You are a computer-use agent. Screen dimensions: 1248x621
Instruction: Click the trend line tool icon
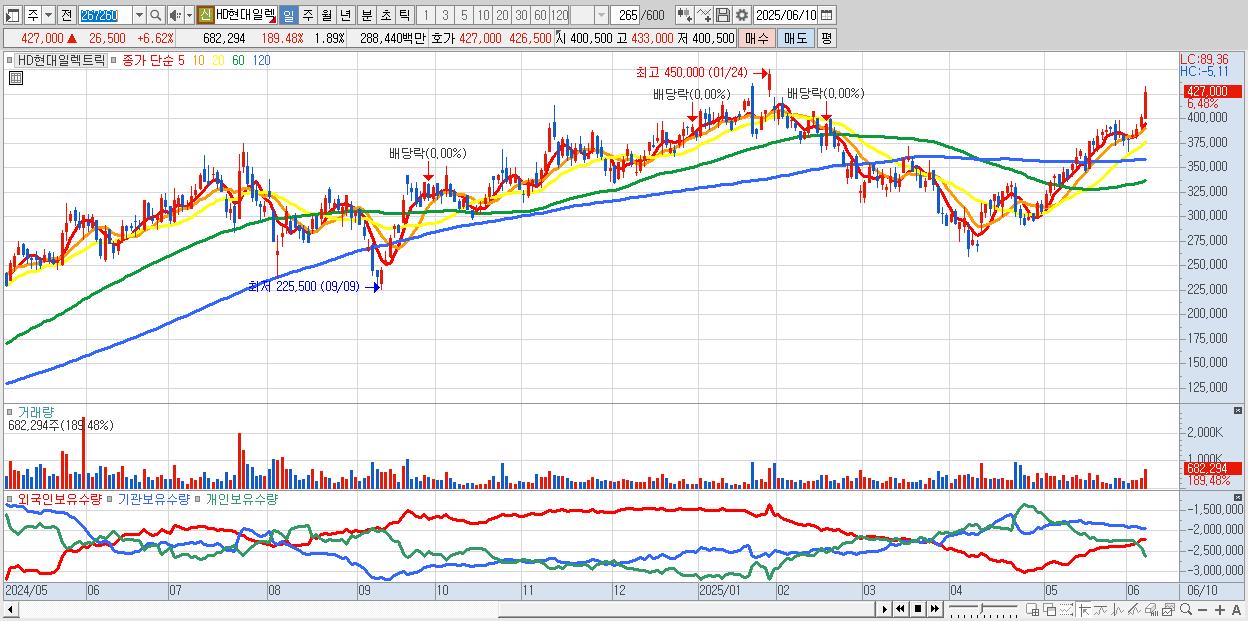1101,609
